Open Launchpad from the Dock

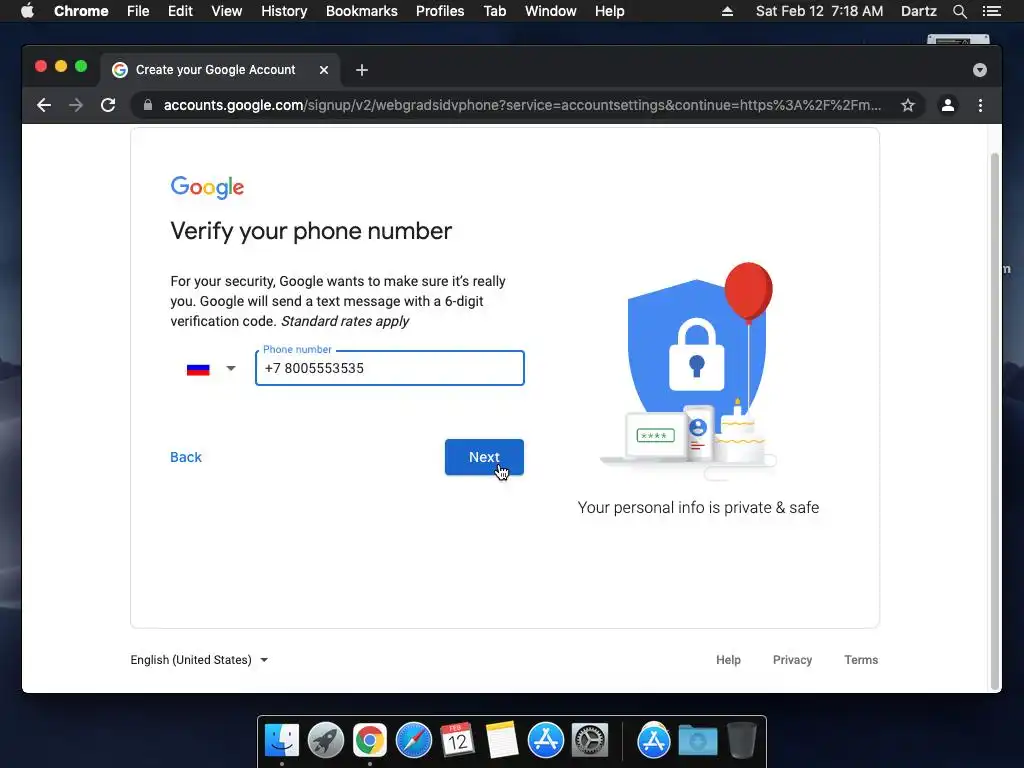point(326,741)
